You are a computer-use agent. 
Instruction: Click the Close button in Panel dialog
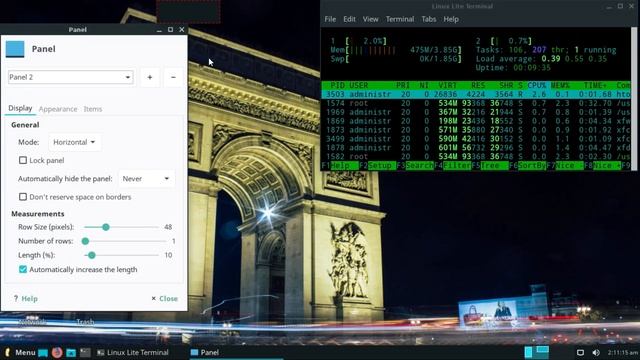click(x=164, y=299)
